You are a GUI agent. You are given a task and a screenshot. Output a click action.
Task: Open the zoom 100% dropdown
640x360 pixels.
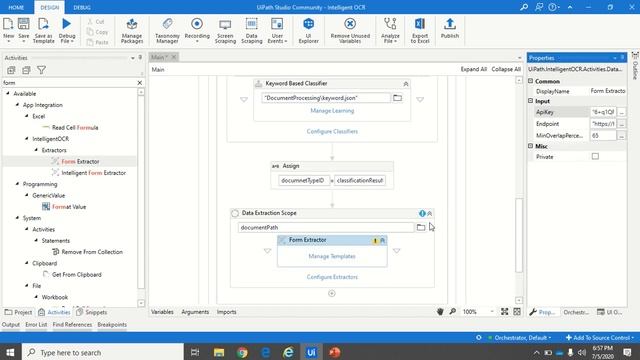point(492,311)
